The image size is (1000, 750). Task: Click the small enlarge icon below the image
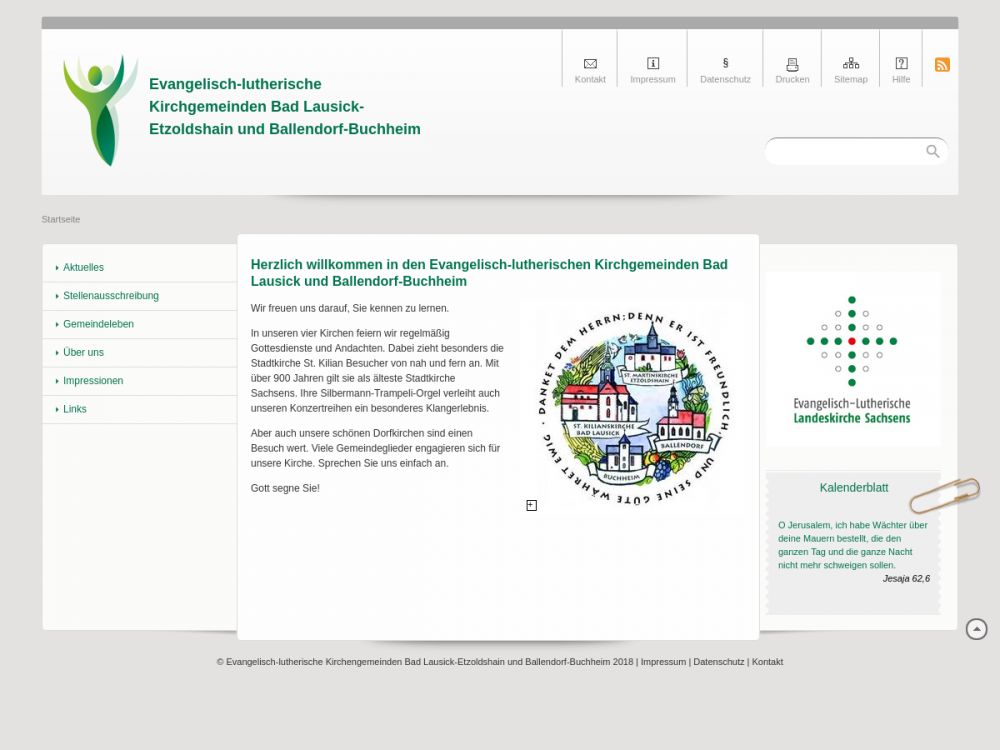pyautogui.click(x=532, y=506)
